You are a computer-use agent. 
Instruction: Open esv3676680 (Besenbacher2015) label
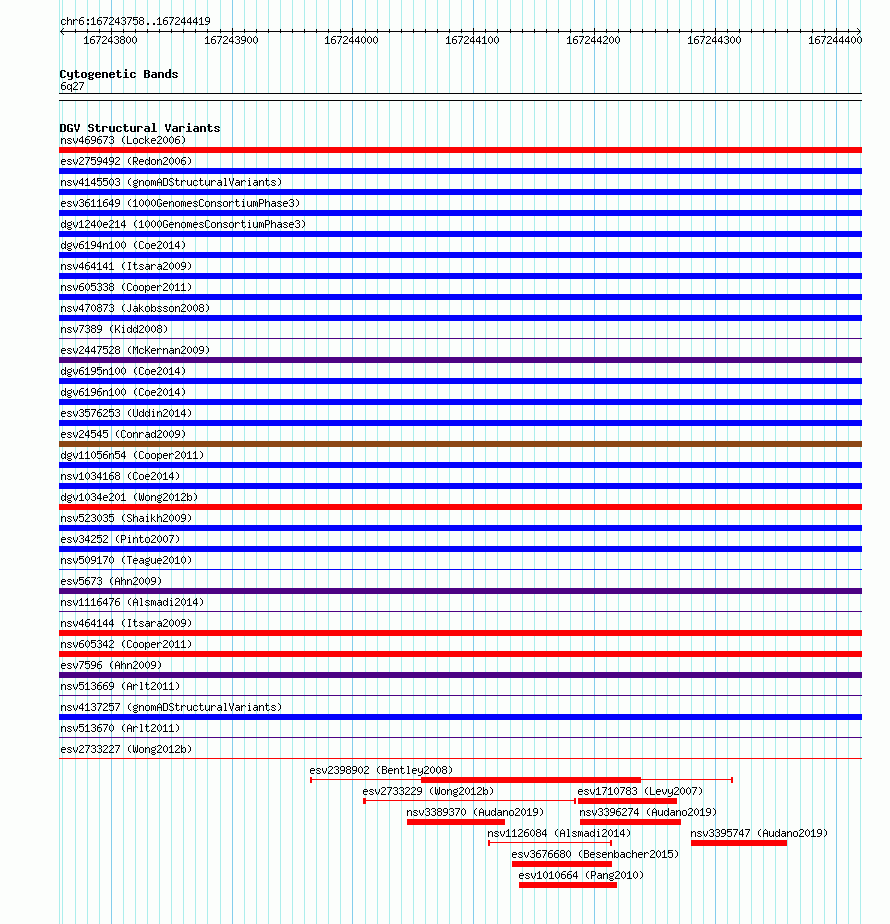pos(595,854)
